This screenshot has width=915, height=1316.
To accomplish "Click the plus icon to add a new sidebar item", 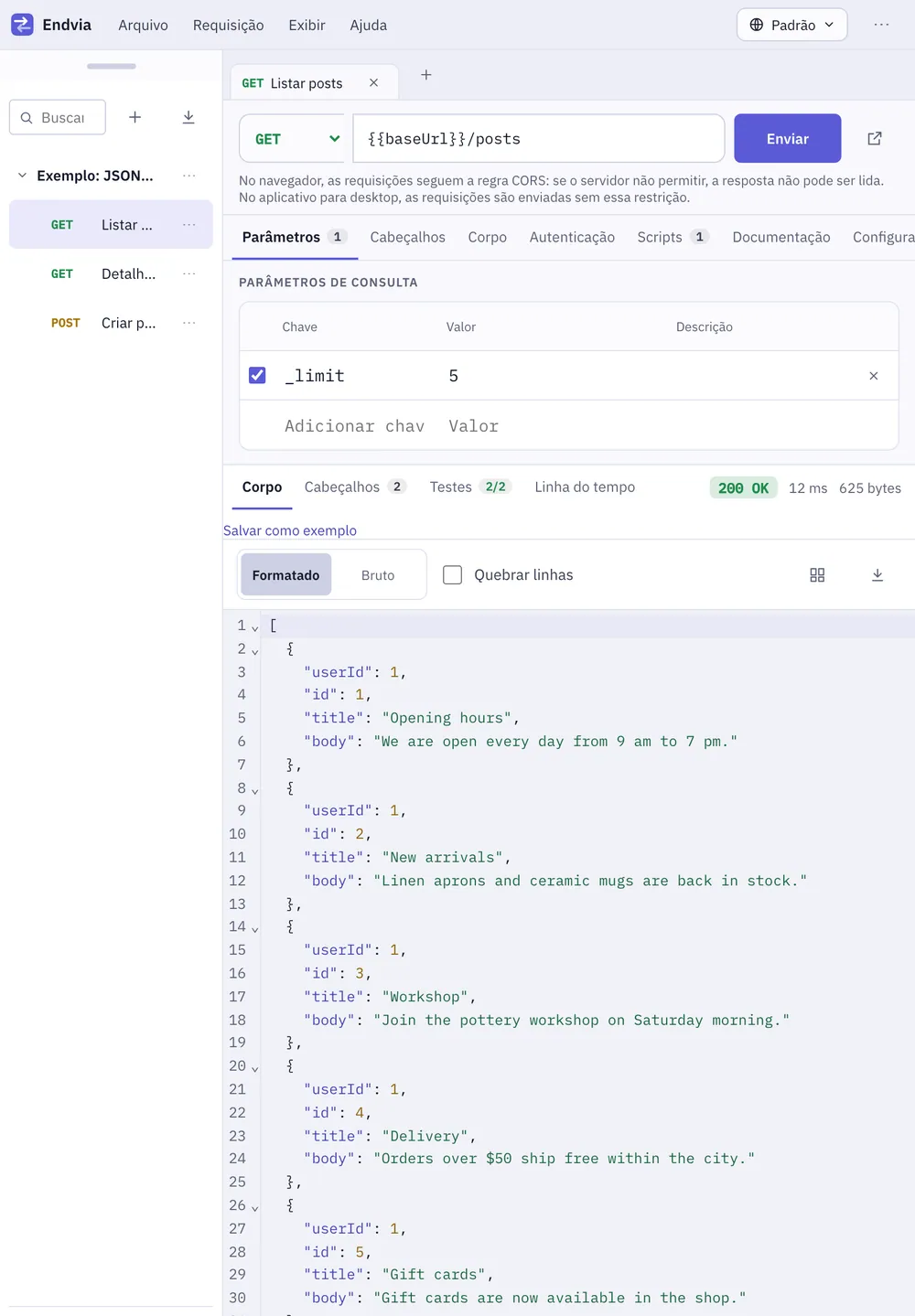I will point(135,117).
